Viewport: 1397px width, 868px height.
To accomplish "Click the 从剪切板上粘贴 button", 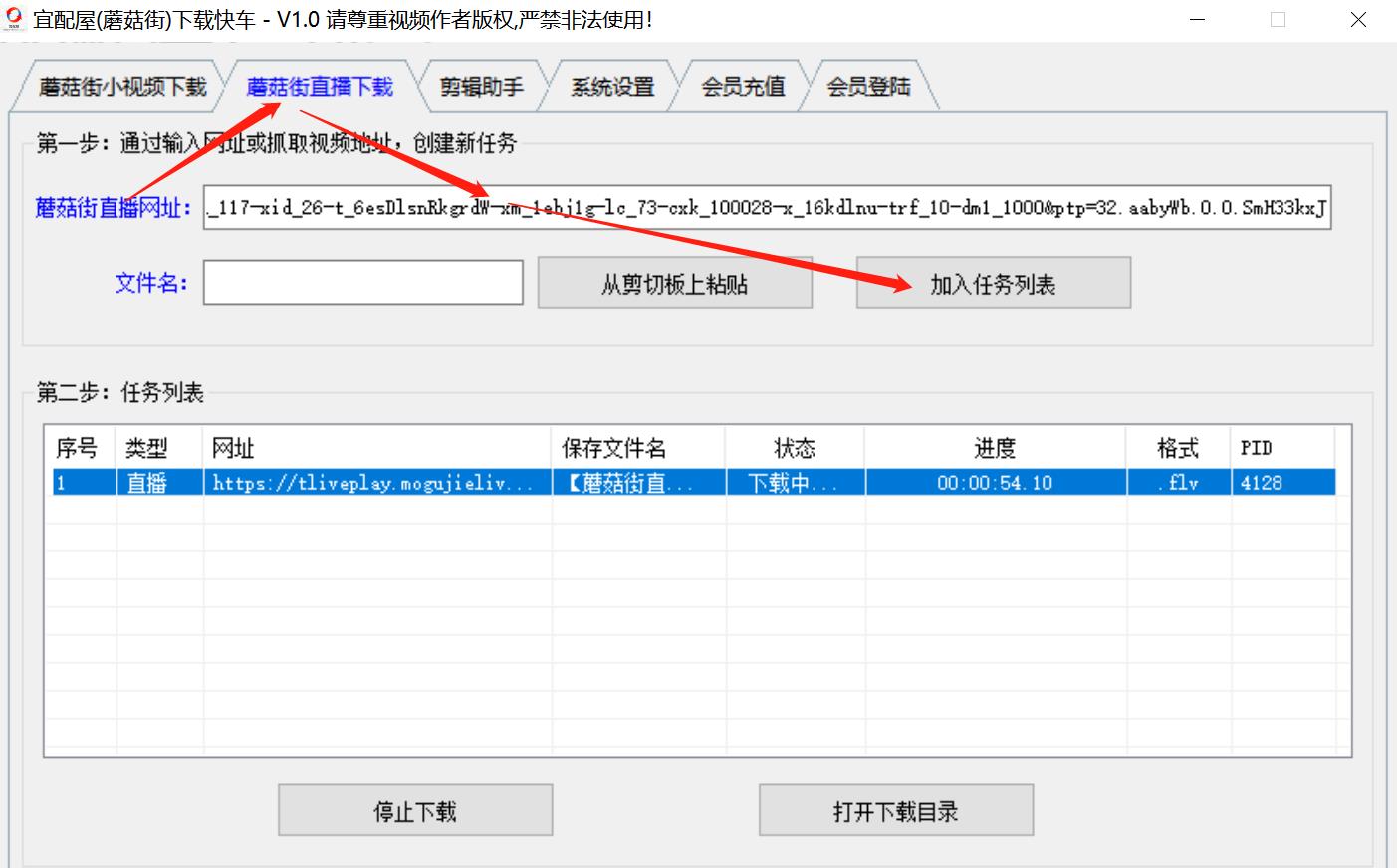I will pos(675,284).
